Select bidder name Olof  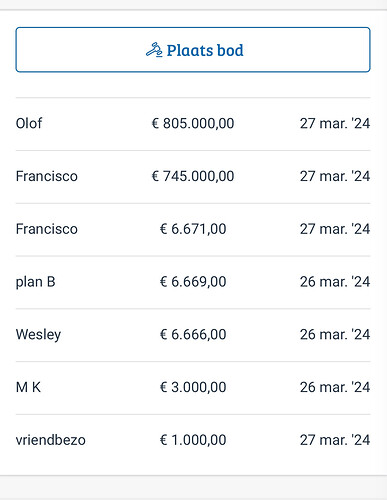[29, 123]
